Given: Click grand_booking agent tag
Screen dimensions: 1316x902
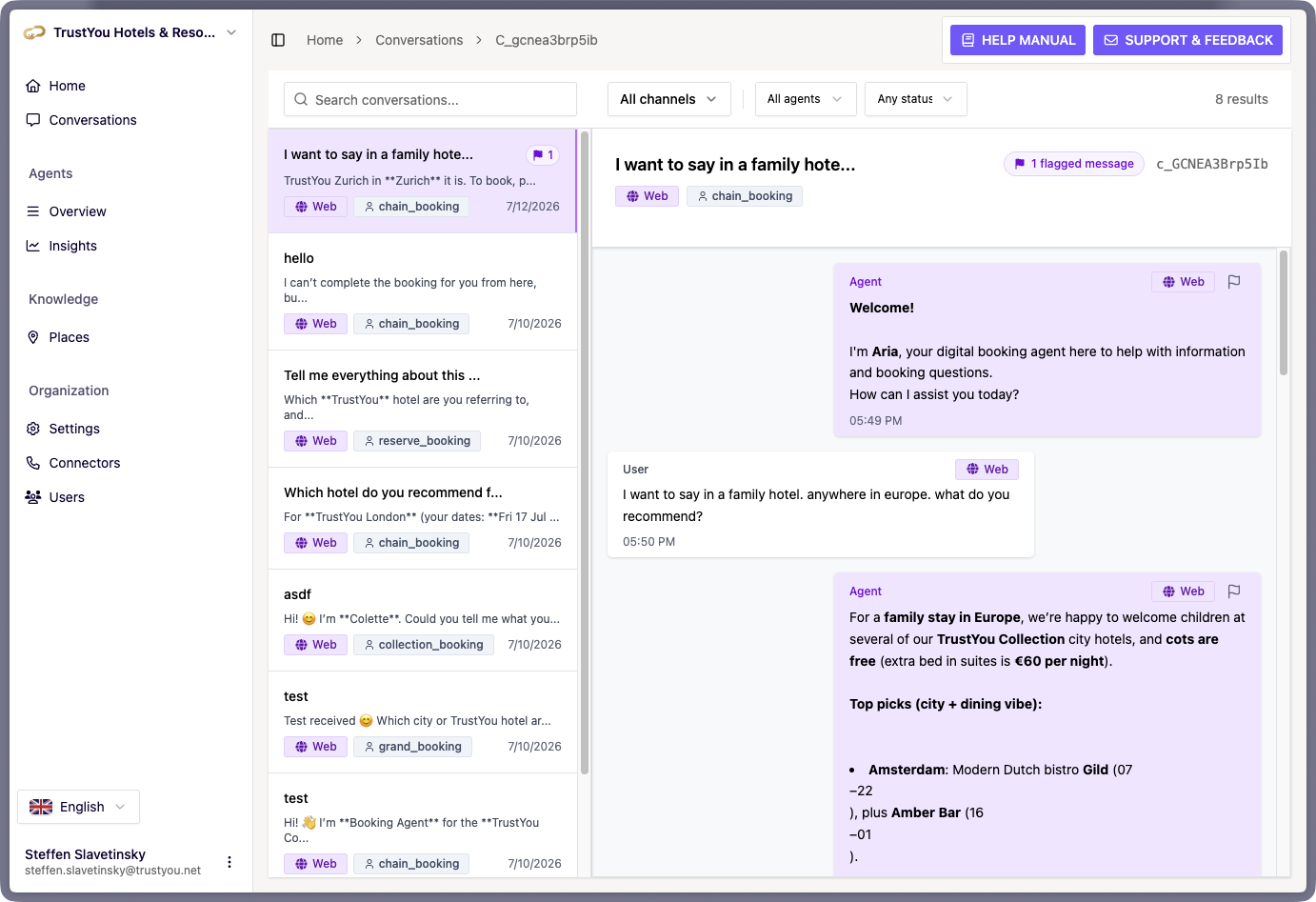Looking at the screenshot, I should (x=412, y=747).
